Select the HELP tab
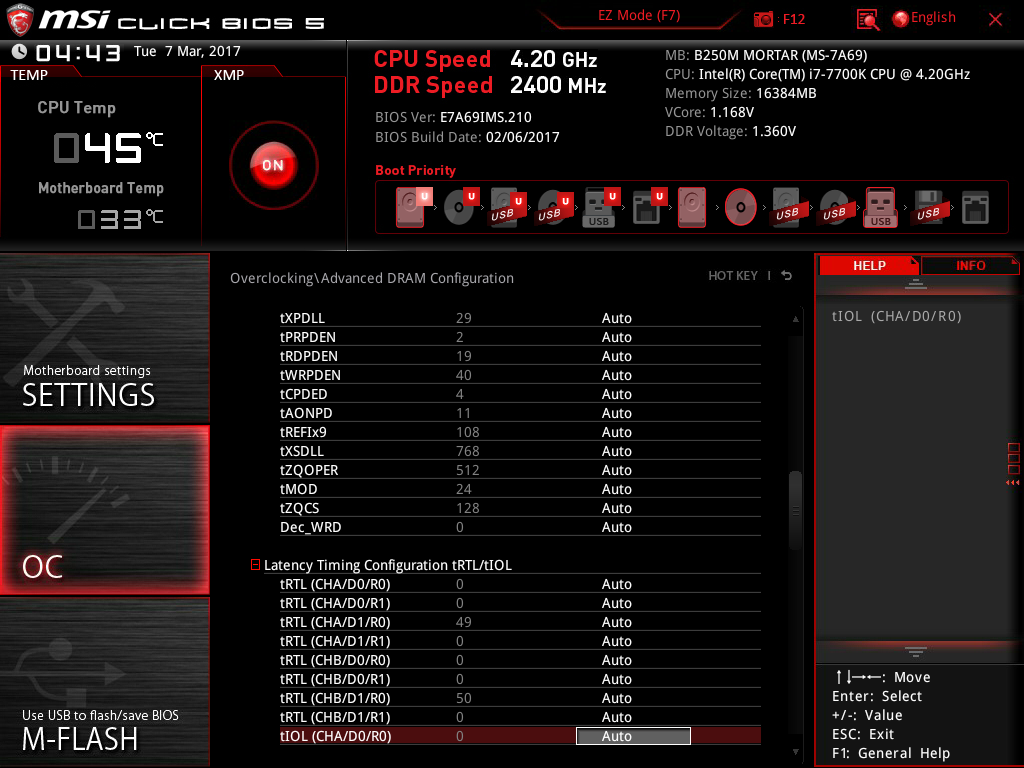 [868, 265]
